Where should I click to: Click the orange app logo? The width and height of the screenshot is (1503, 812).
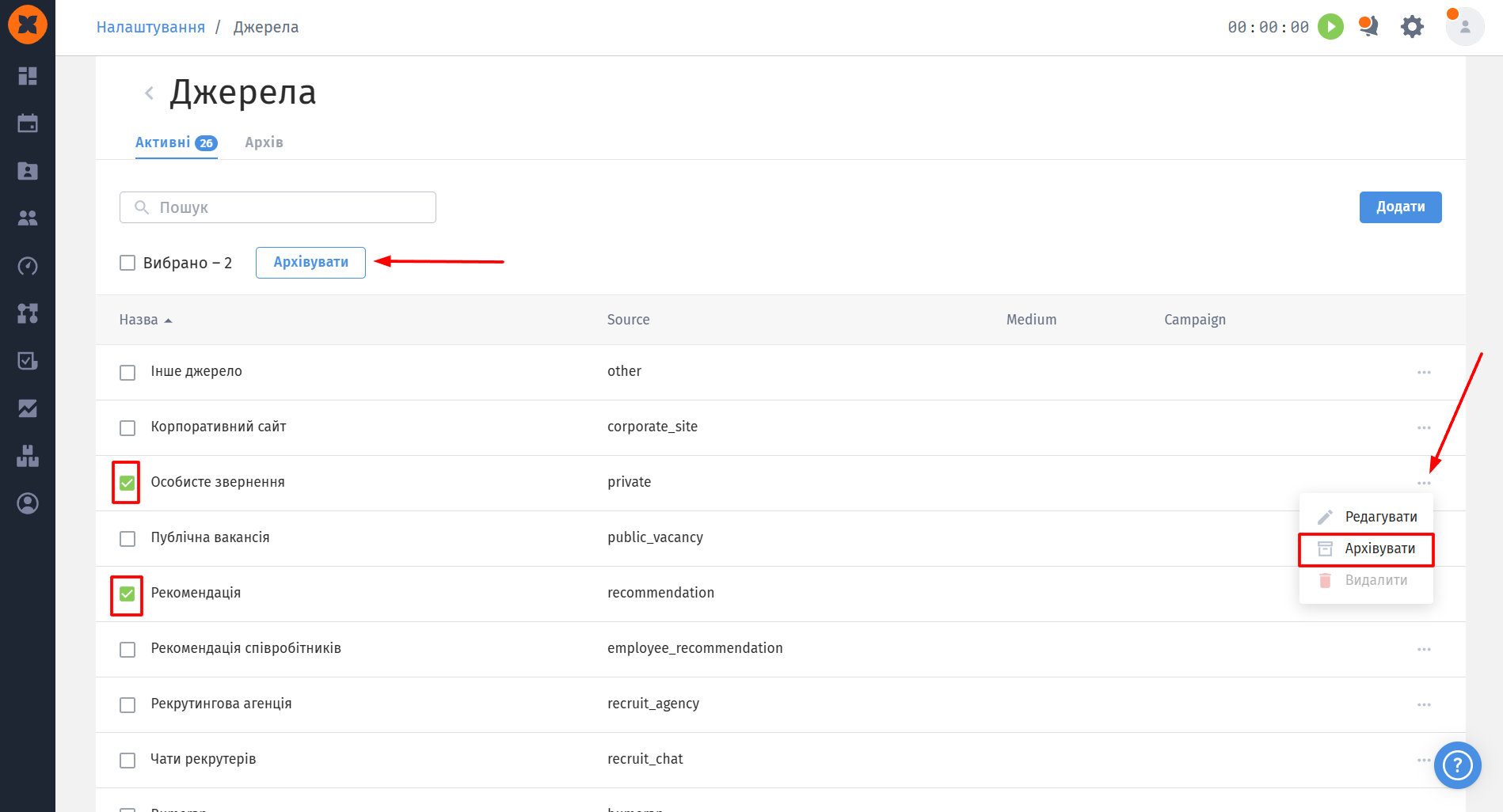(28, 25)
